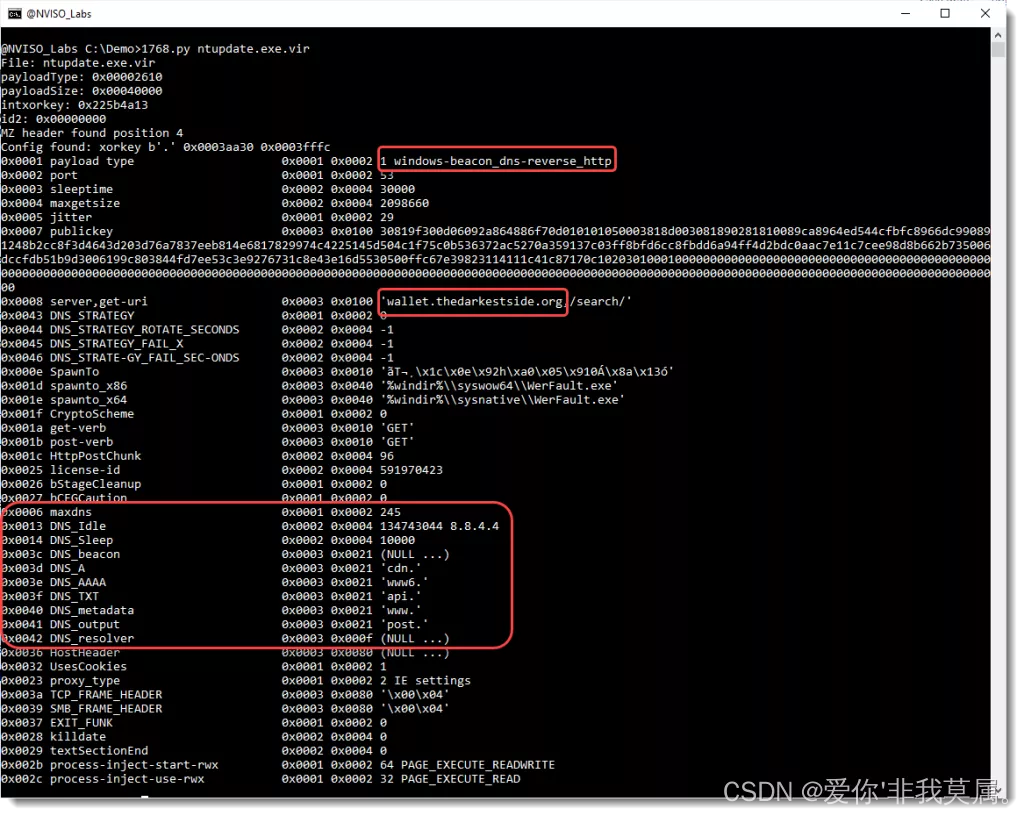Screen dimensions: 1024x816
Task: Click the license-id value 591970423
Action: coord(411,470)
